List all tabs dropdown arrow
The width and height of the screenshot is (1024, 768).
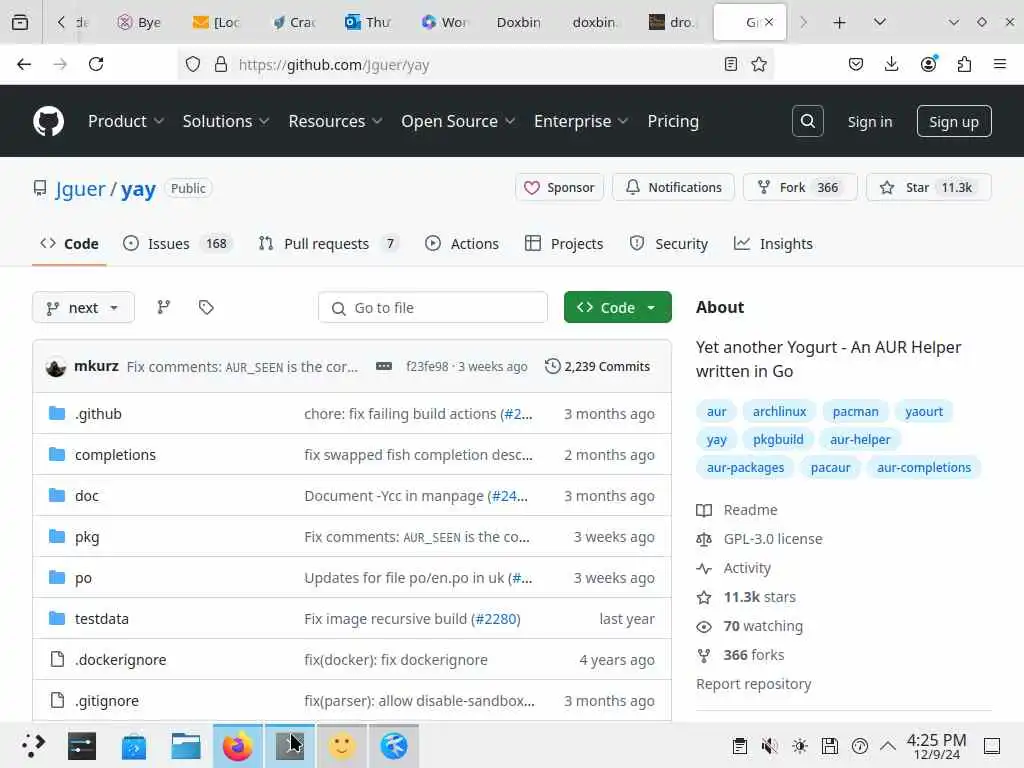(880, 22)
